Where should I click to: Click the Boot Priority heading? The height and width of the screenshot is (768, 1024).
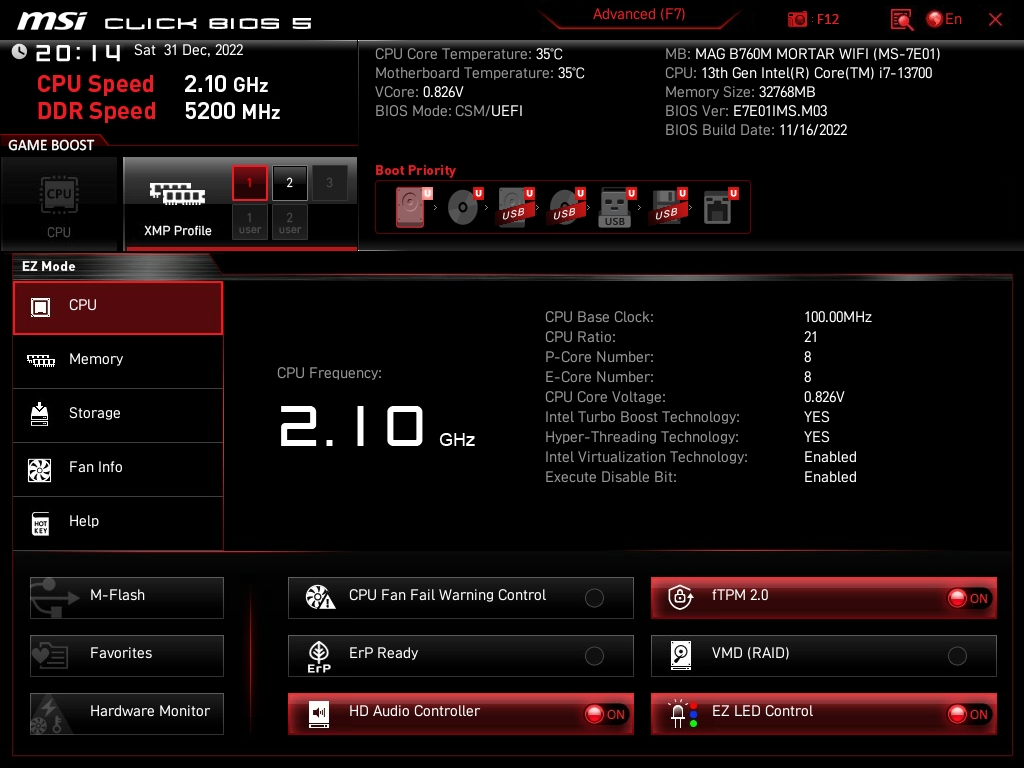point(415,170)
